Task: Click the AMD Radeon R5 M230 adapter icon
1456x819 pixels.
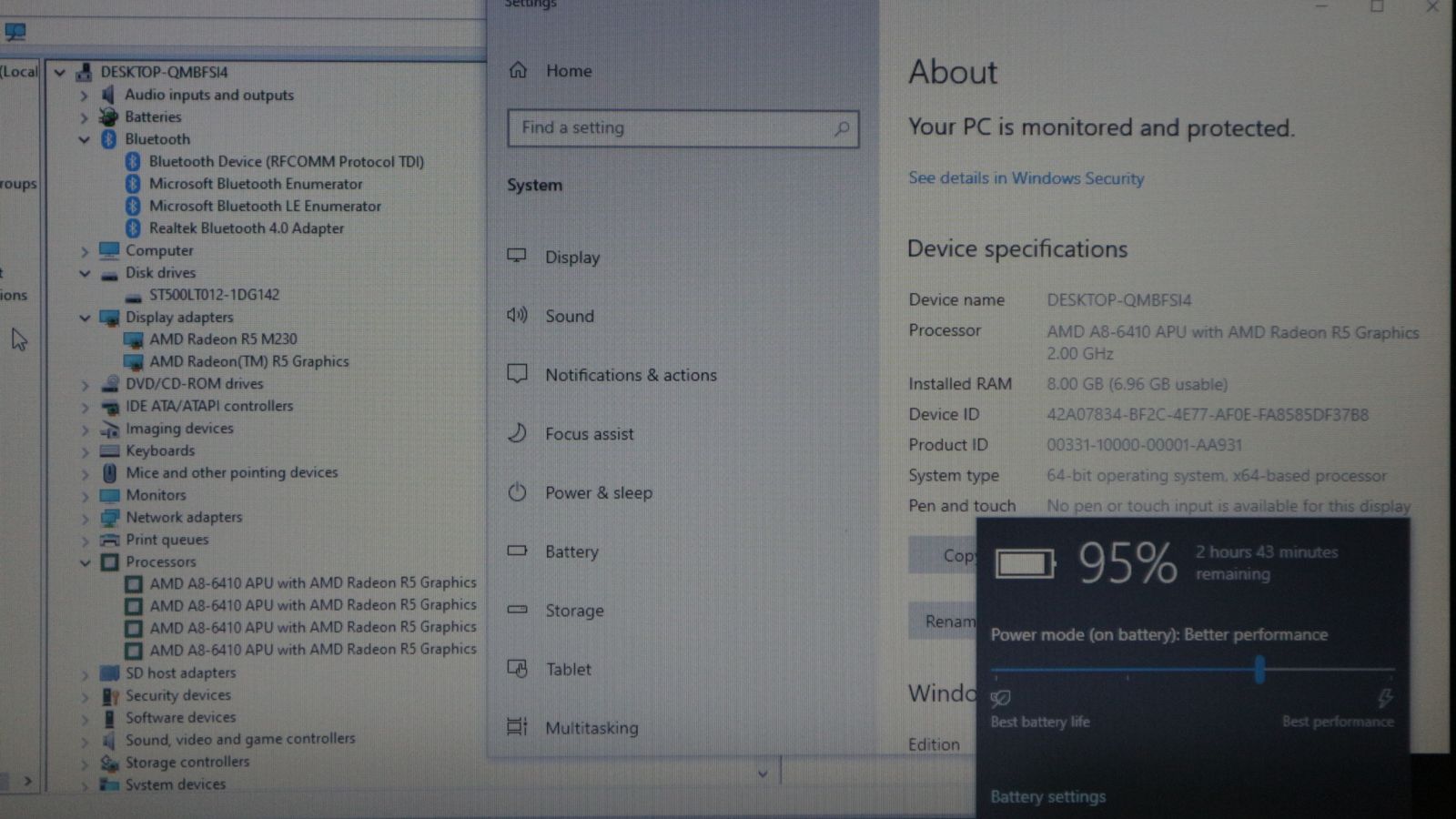Action: coord(133,339)
